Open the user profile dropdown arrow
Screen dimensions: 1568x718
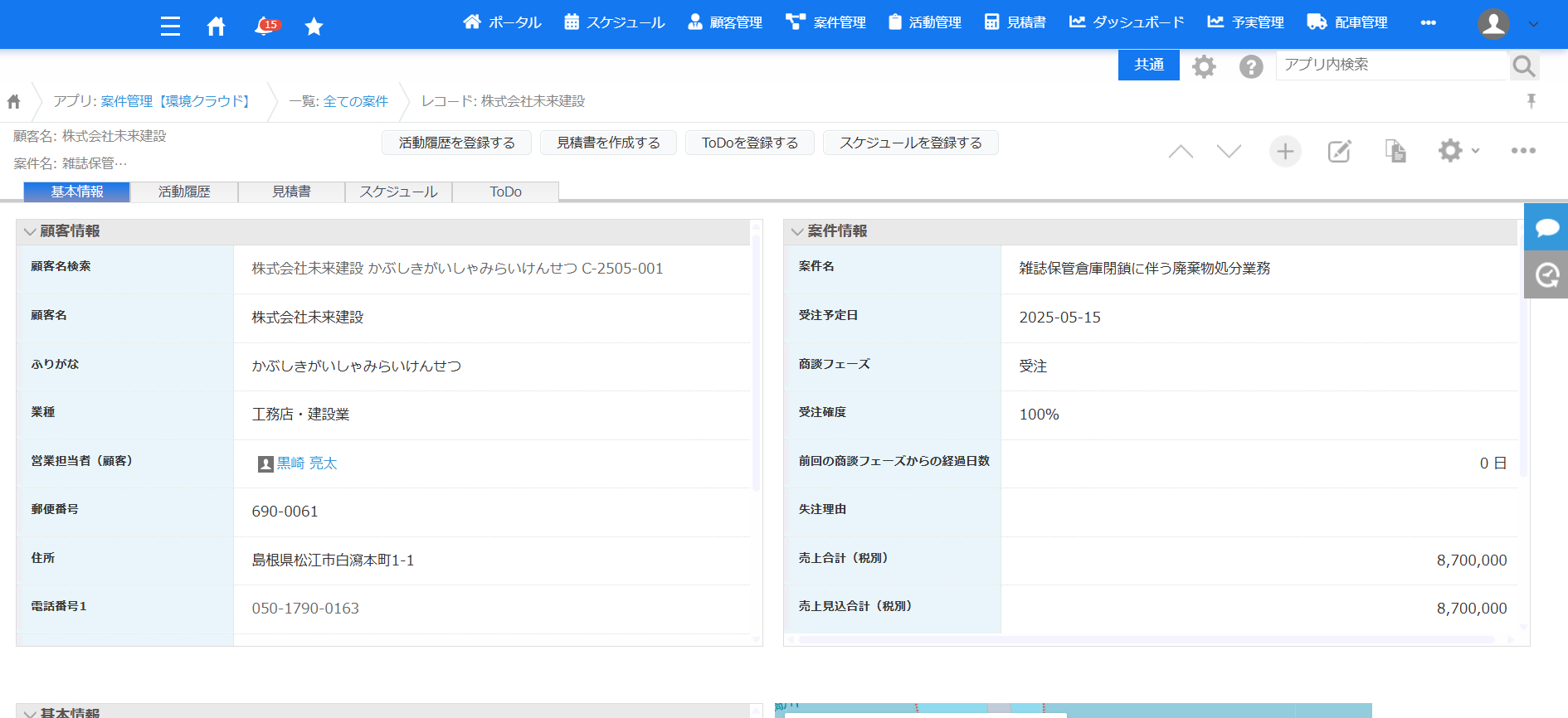coord(1533,24)
